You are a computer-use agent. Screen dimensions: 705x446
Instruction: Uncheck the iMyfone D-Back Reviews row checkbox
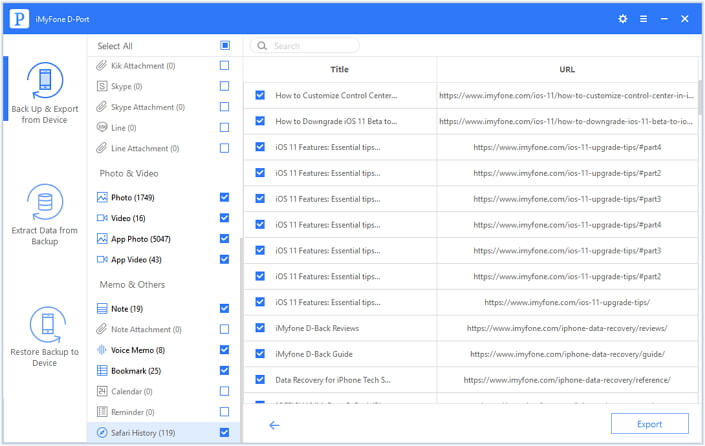click(260, 328)
